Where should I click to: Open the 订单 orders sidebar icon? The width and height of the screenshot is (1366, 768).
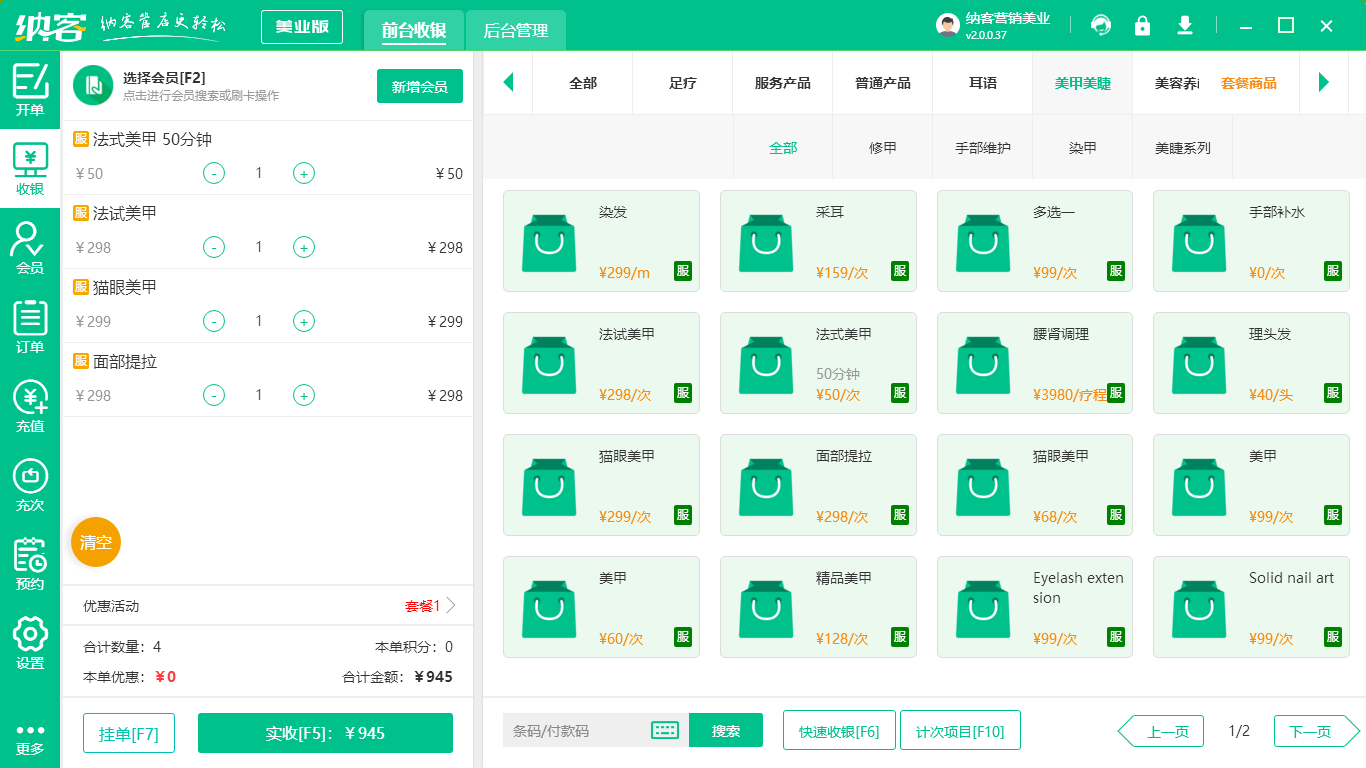pyautogui.click(x=30, y=327)
